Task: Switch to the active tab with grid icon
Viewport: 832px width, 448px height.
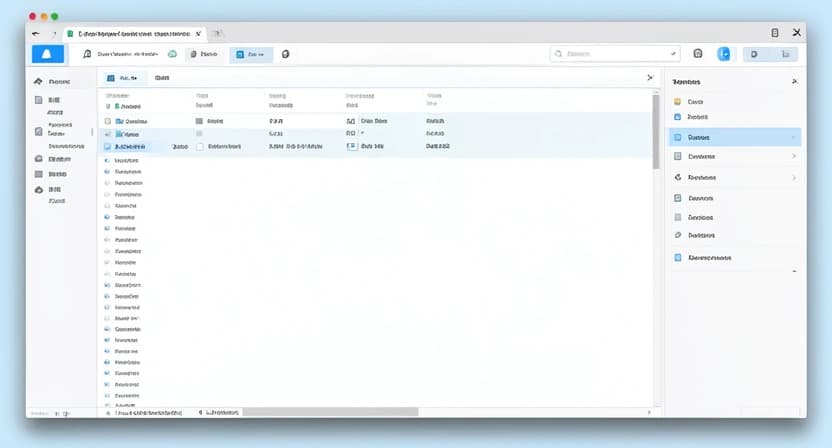Action: [x=123, y=78]
